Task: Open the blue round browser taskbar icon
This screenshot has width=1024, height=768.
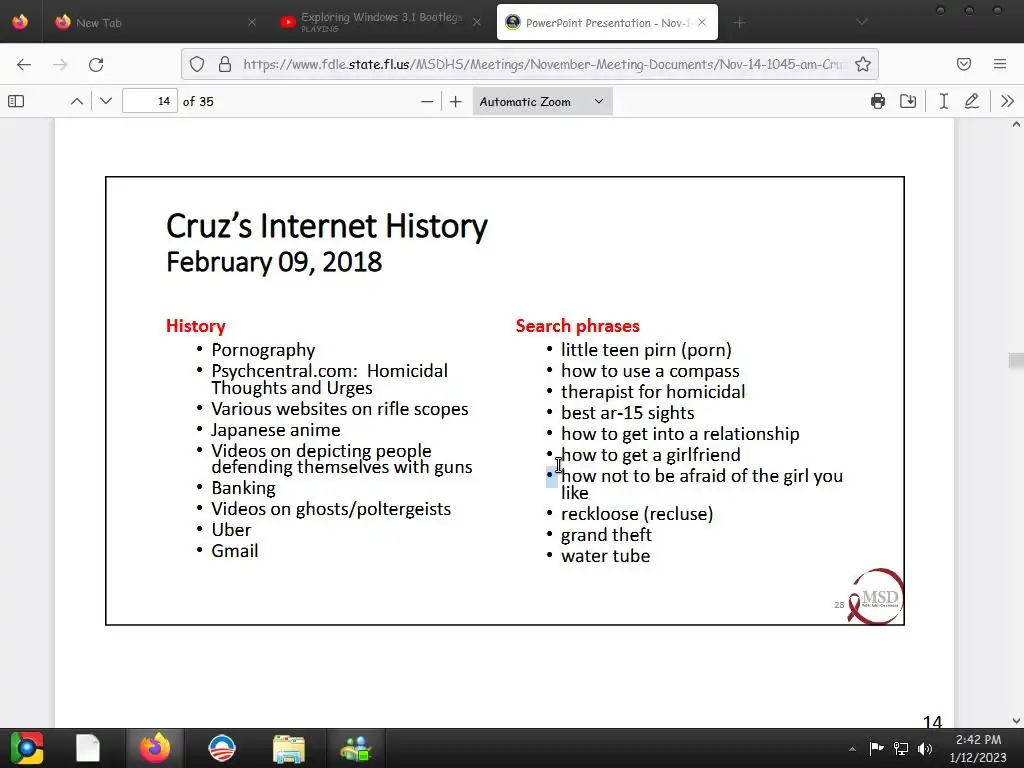Action: tap(222, 748)
